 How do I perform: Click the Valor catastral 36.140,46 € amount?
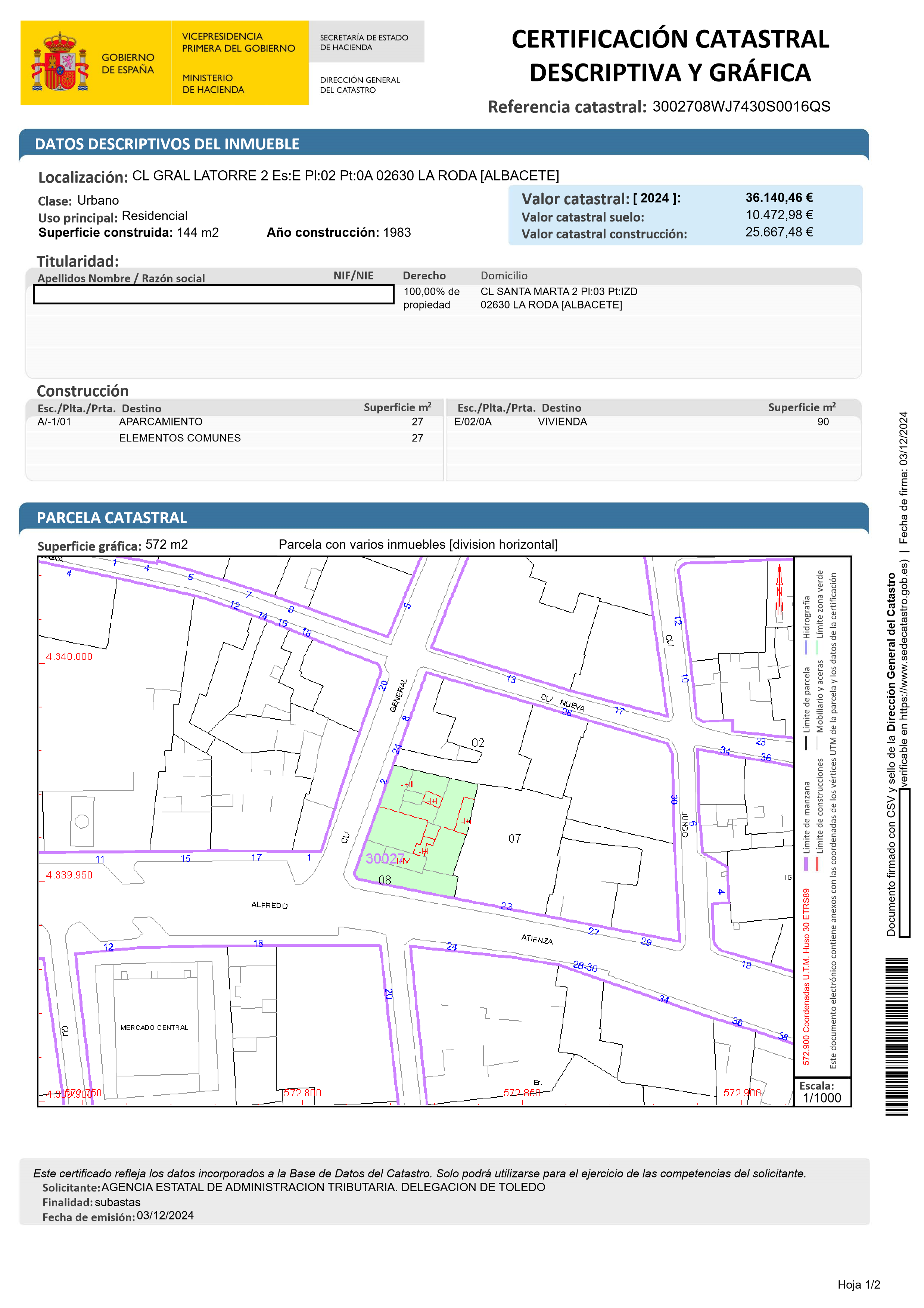click(x=779, y=198)
